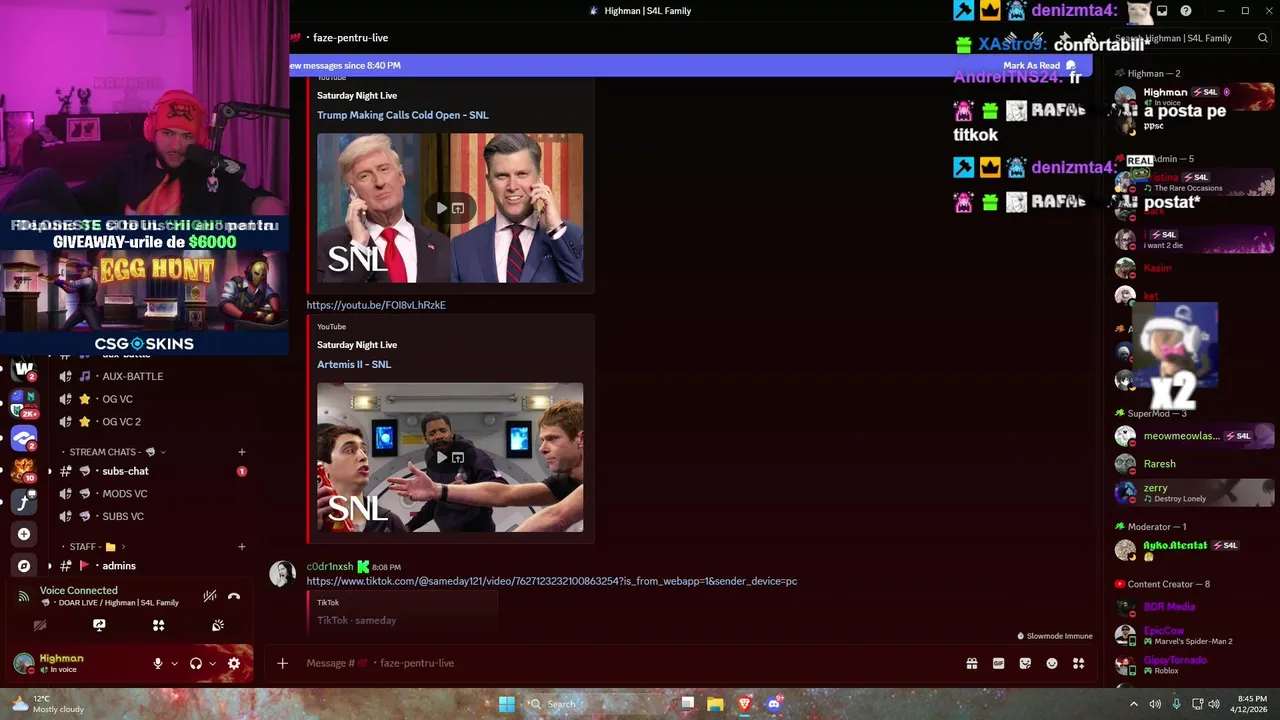The height and width of the screenshot is (720, 1280).
Task: Deafen using the headphones icon
Action: (196, 663)
